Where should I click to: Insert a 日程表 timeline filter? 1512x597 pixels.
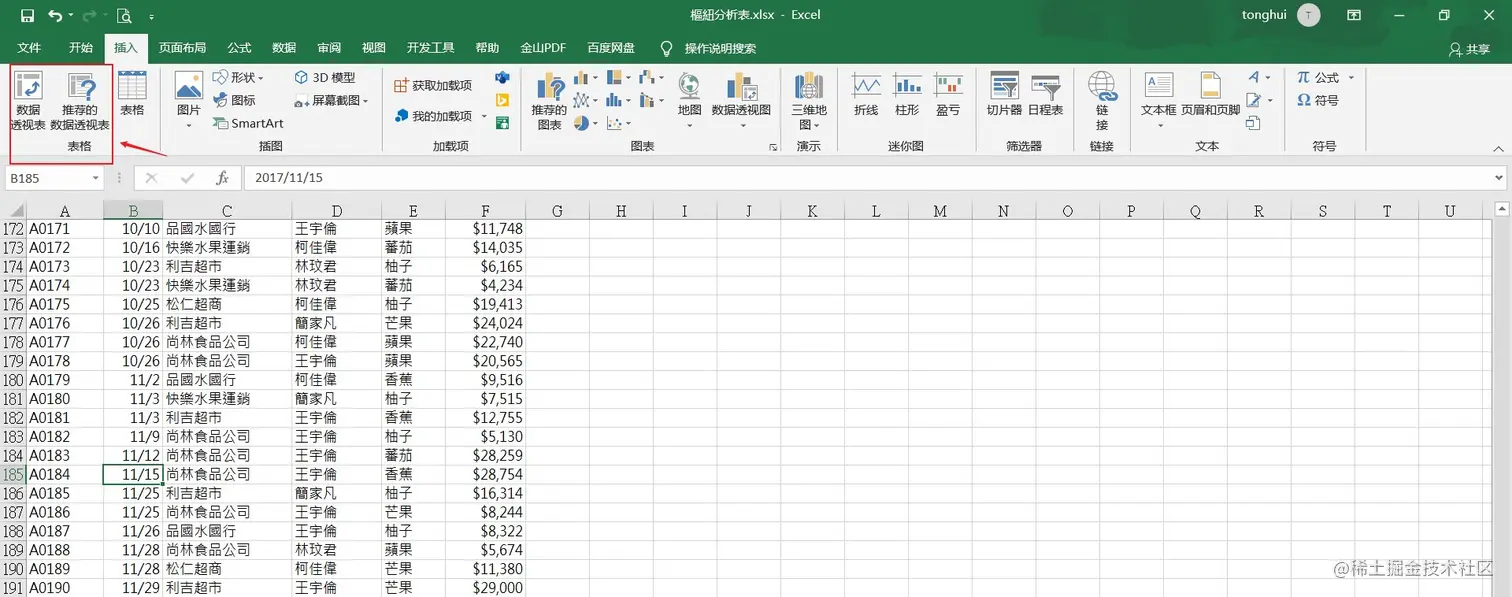[x=1045, y=95]
